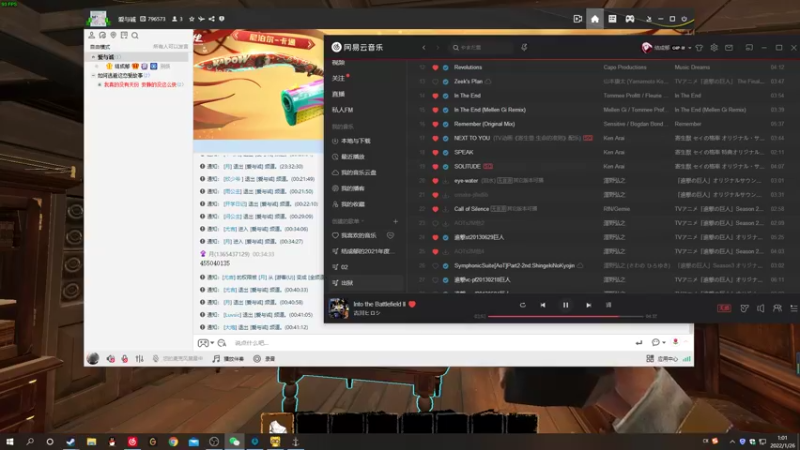
Task: Skip to the next track
Action: point(588,305)
